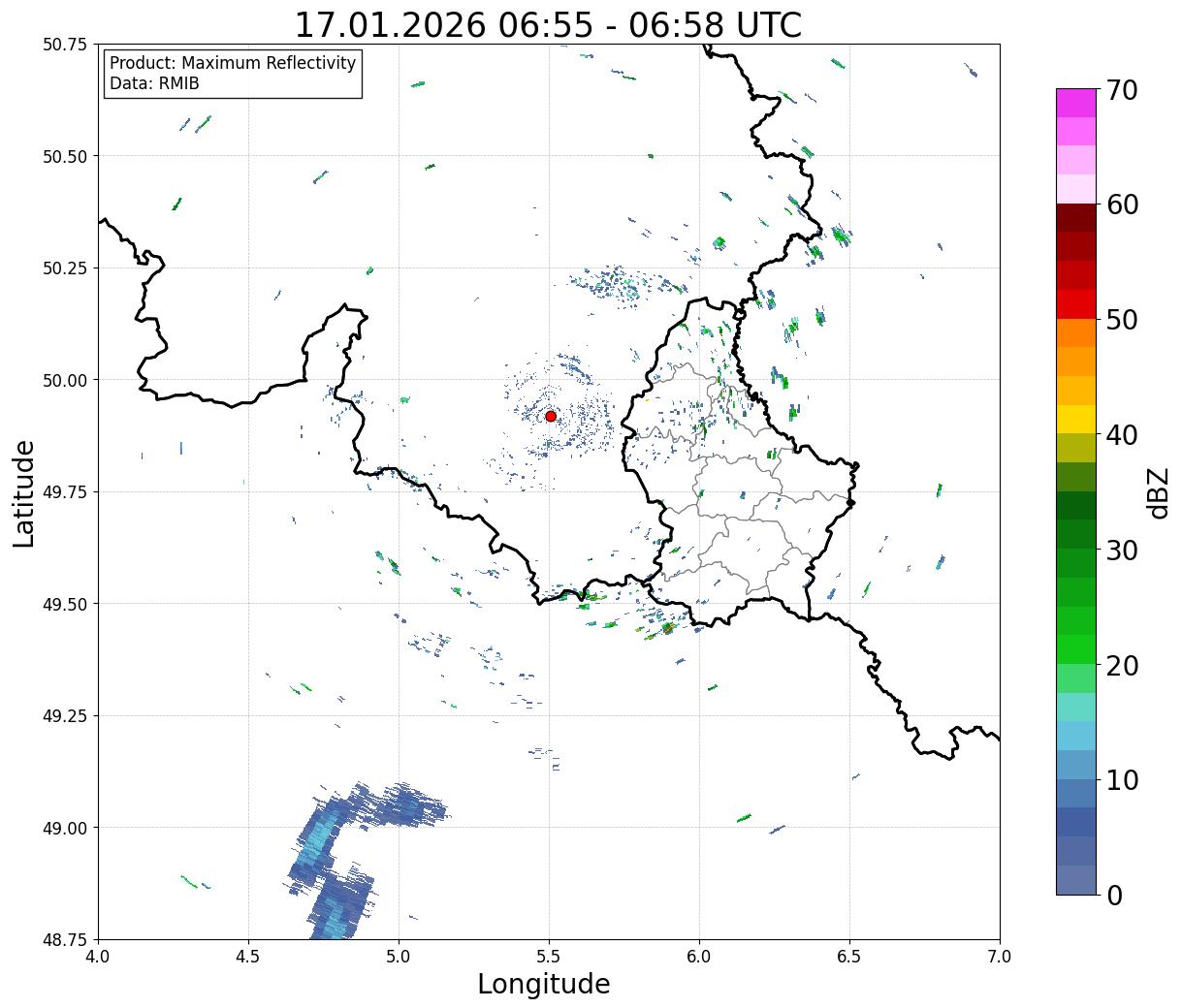Image resolution: width=1182 pixels, height=1008 pixels.
Task: Click the longitude tick label '6.5'
Action: tap(849, 957)
